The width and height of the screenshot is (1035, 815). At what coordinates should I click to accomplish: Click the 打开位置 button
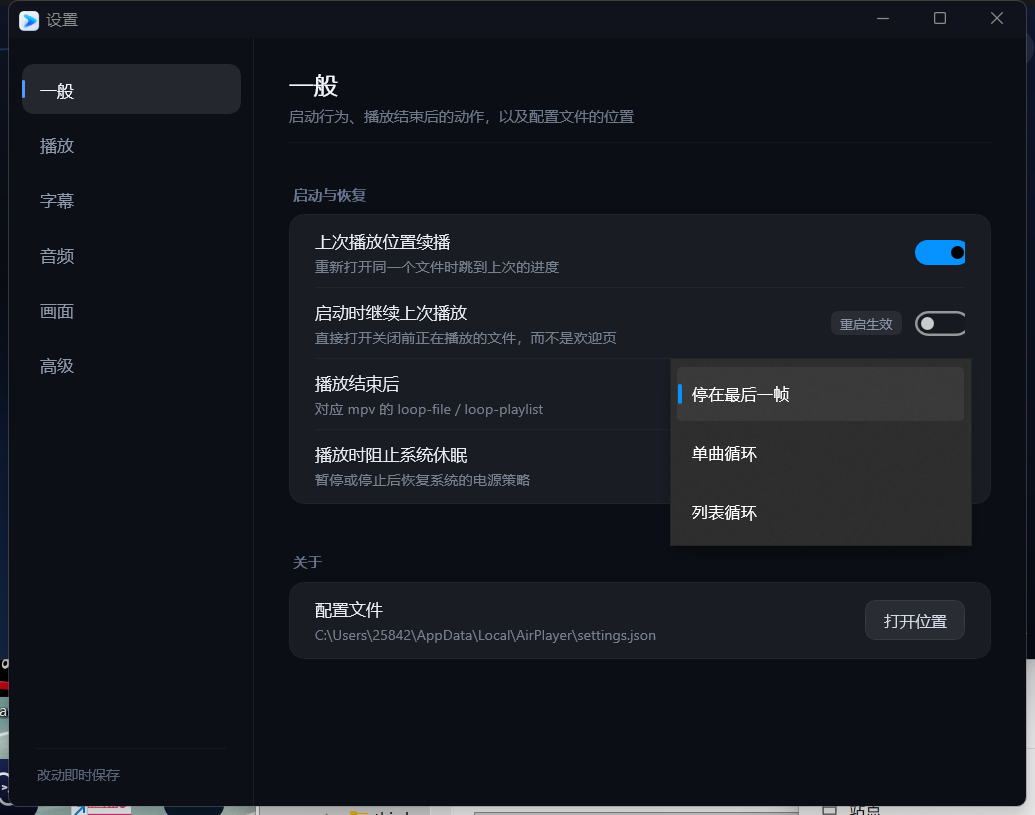[915, 620]
